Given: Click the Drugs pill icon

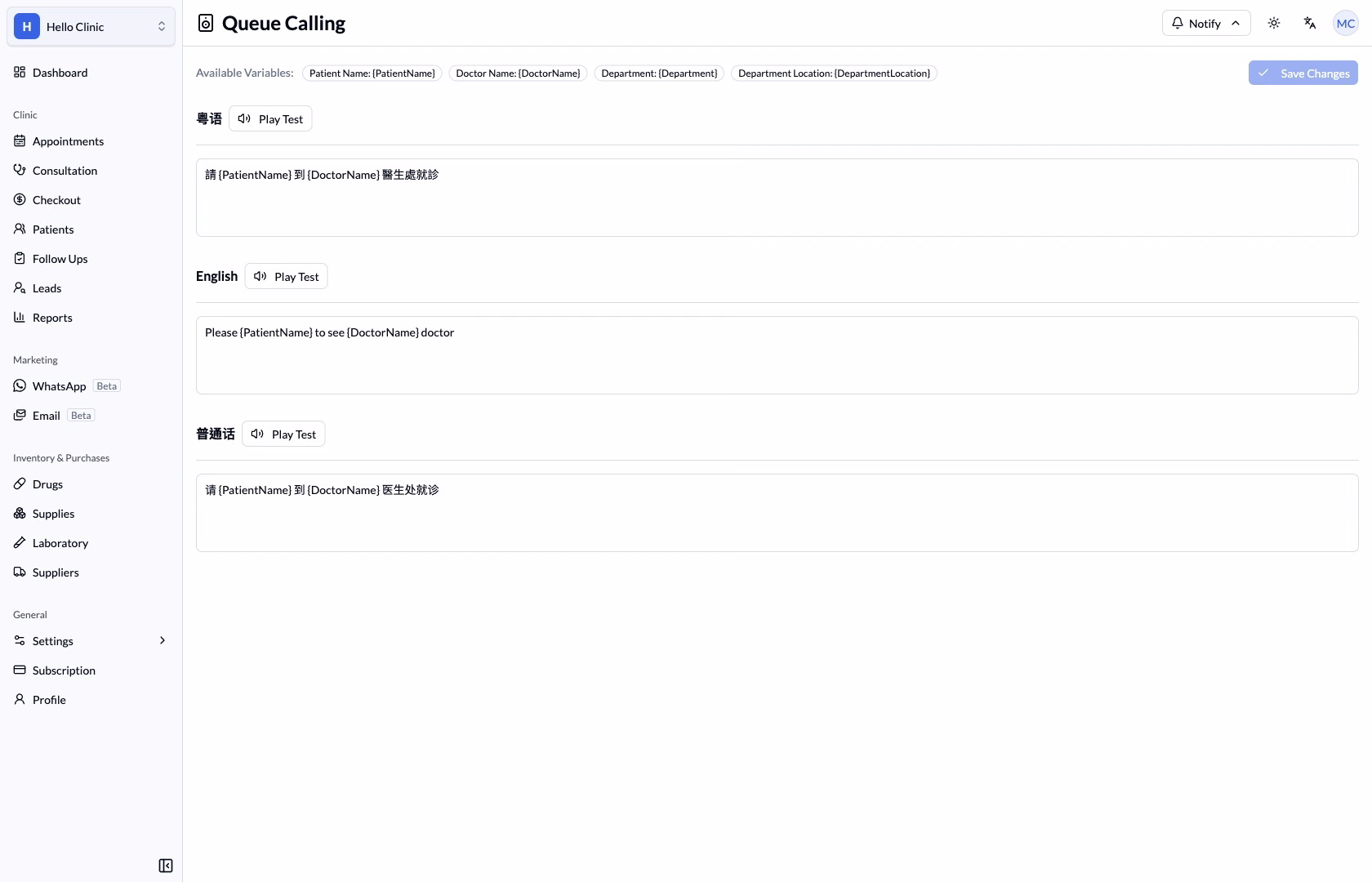Looking at the screenshot, I should [20, 483].
